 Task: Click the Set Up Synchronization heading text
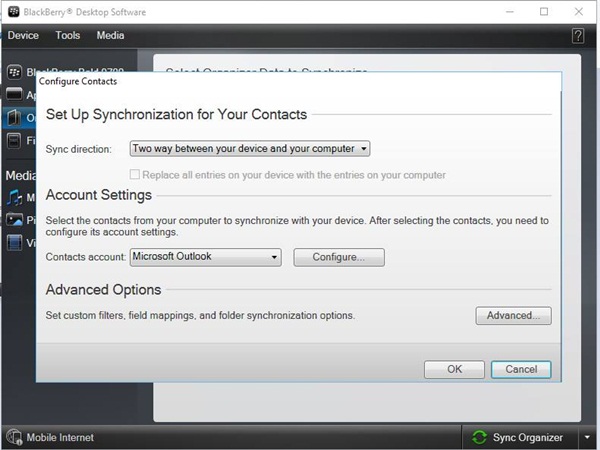pos(176,114)
